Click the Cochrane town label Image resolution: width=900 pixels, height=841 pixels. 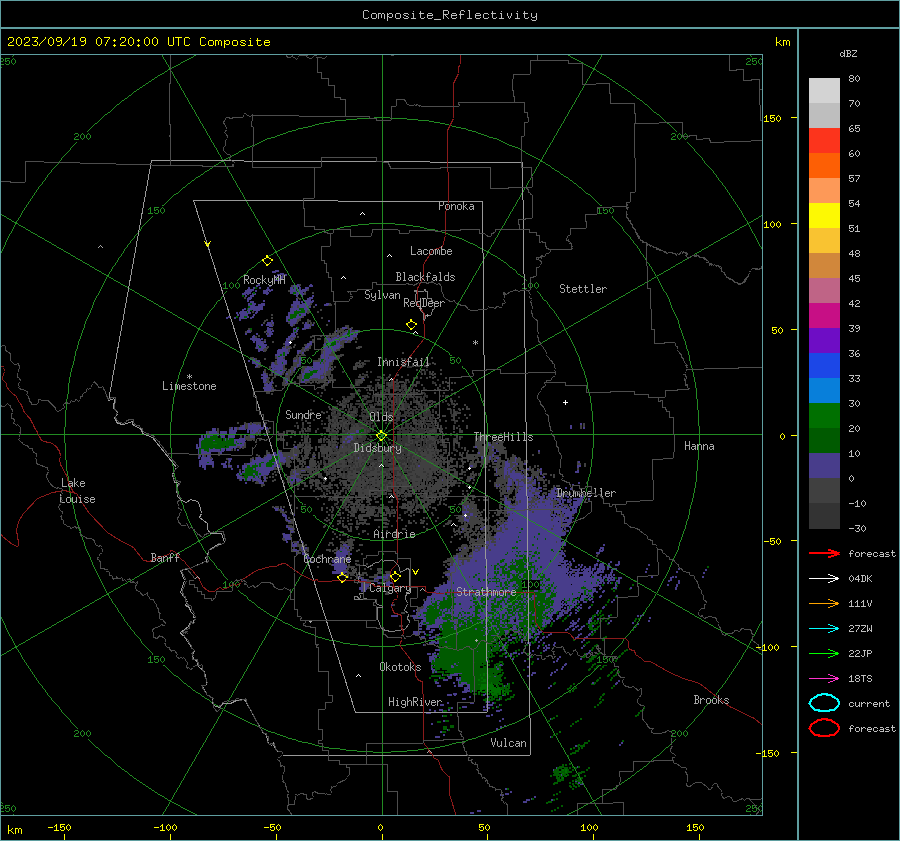pyautogui.click(x=327, y=559)
